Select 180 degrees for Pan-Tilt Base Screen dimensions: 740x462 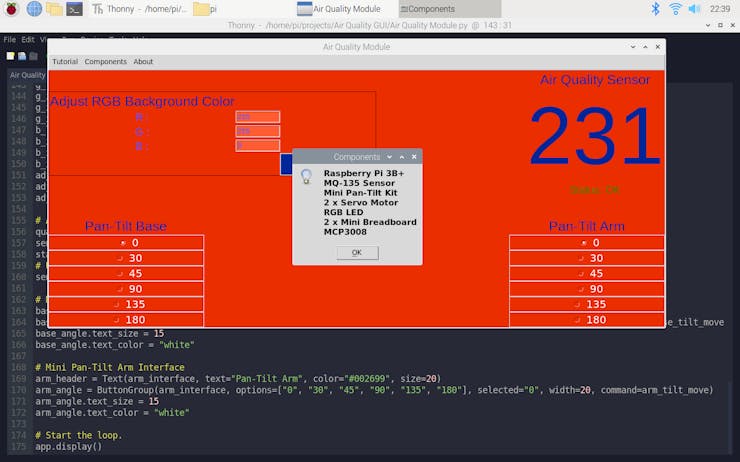126,319
